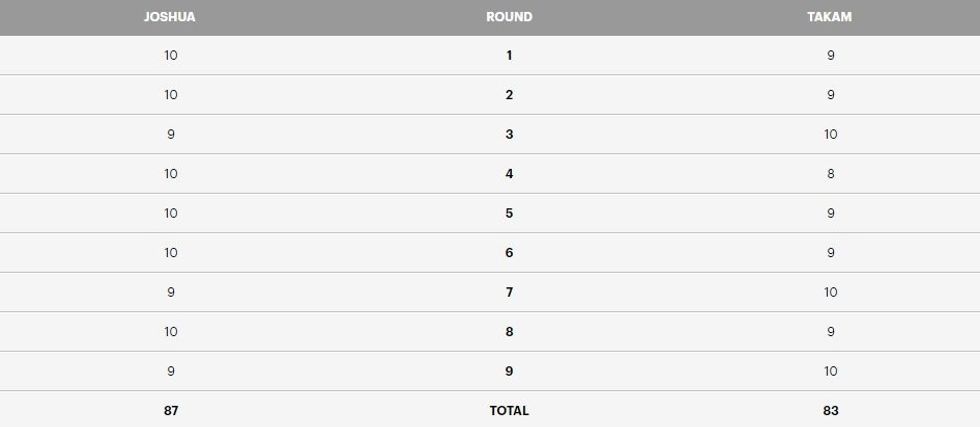Viewport: 980px width, 427px height.
Task: Select Joshua's round 3 score of 9
Action: pos(171,134)
